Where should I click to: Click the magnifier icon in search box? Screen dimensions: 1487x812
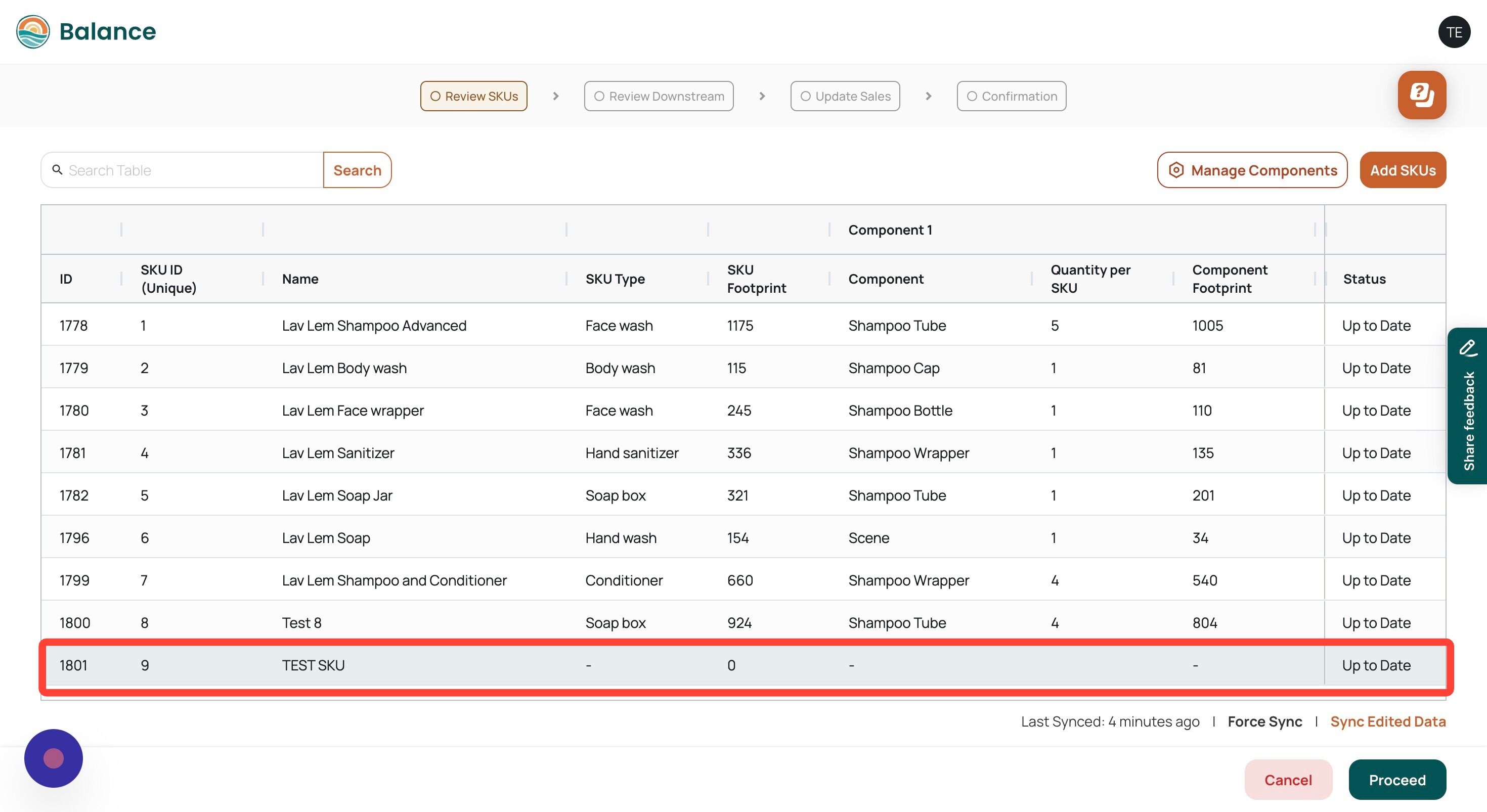57,170
